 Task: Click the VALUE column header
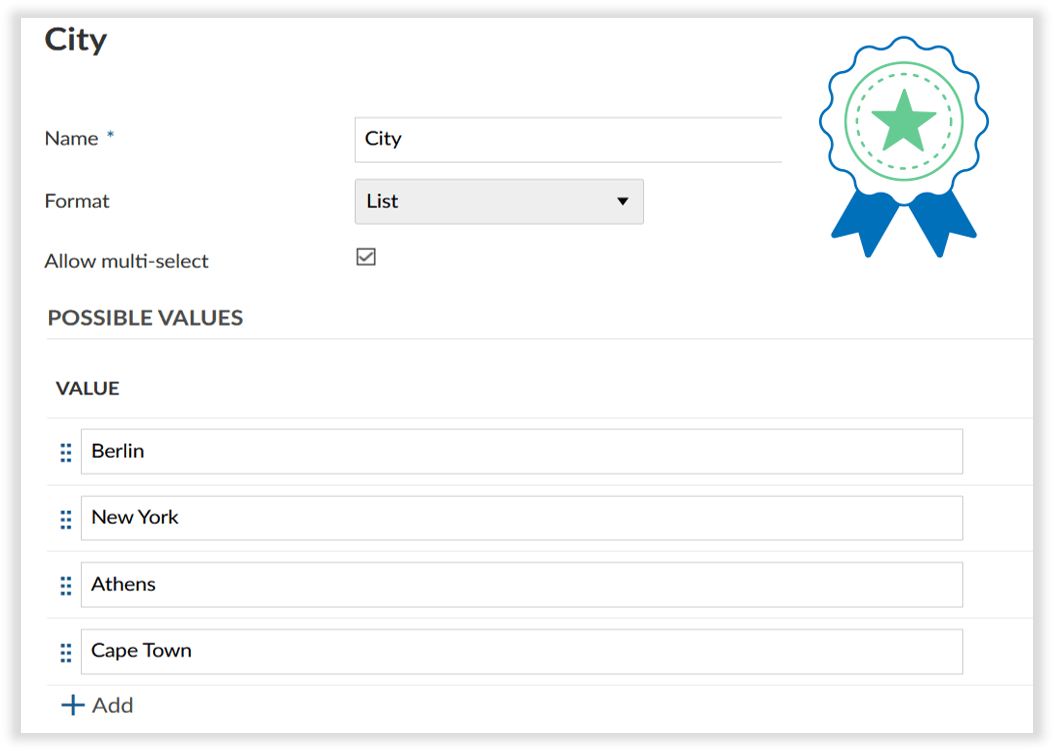coord(88,388)
